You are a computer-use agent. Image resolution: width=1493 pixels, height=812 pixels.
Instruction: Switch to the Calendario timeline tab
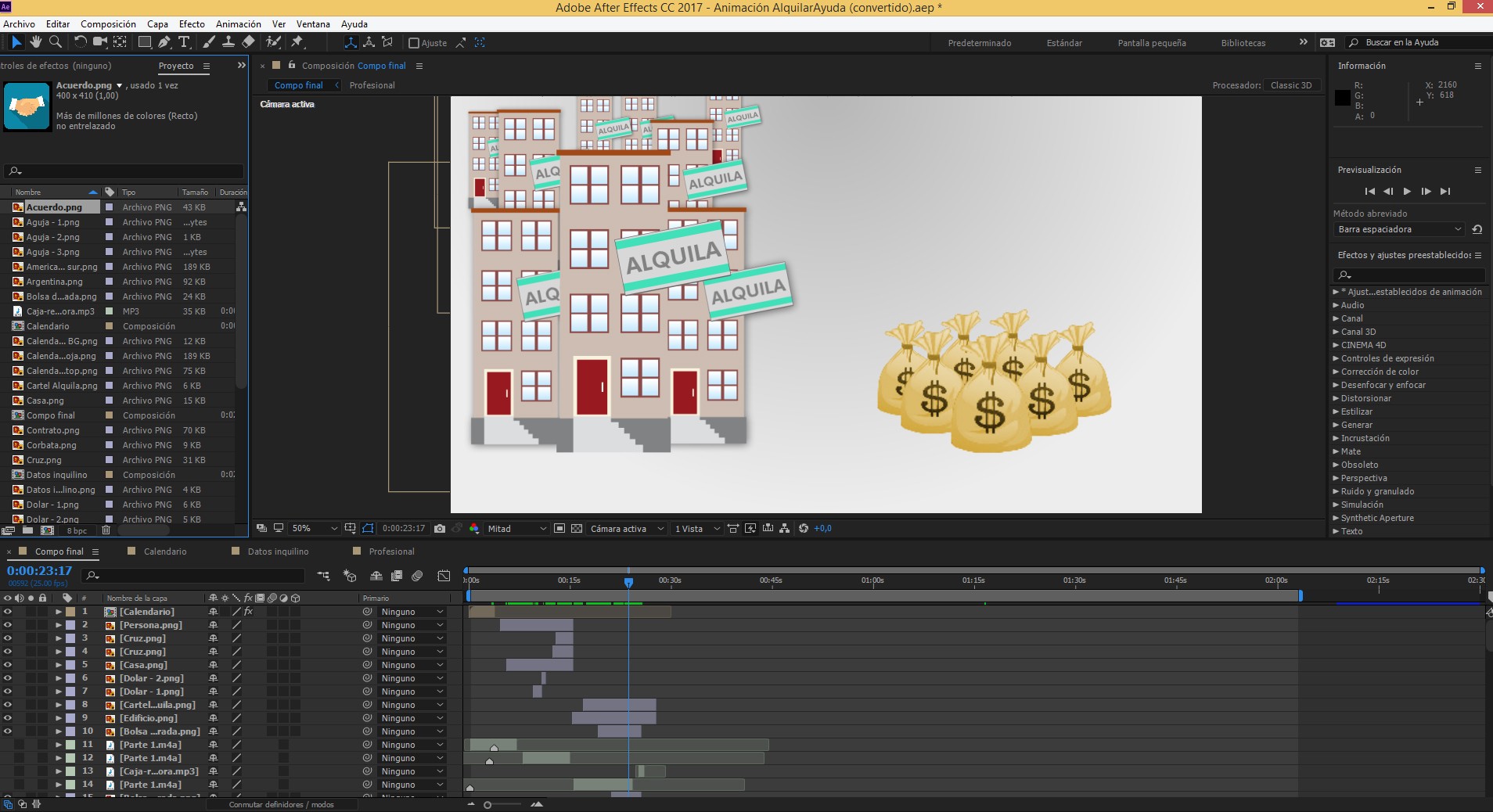click(165, 552)
